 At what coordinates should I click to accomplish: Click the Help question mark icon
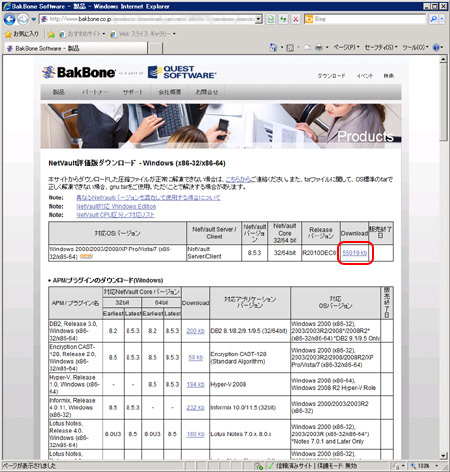pyautogui.click(x=436, y=48)
